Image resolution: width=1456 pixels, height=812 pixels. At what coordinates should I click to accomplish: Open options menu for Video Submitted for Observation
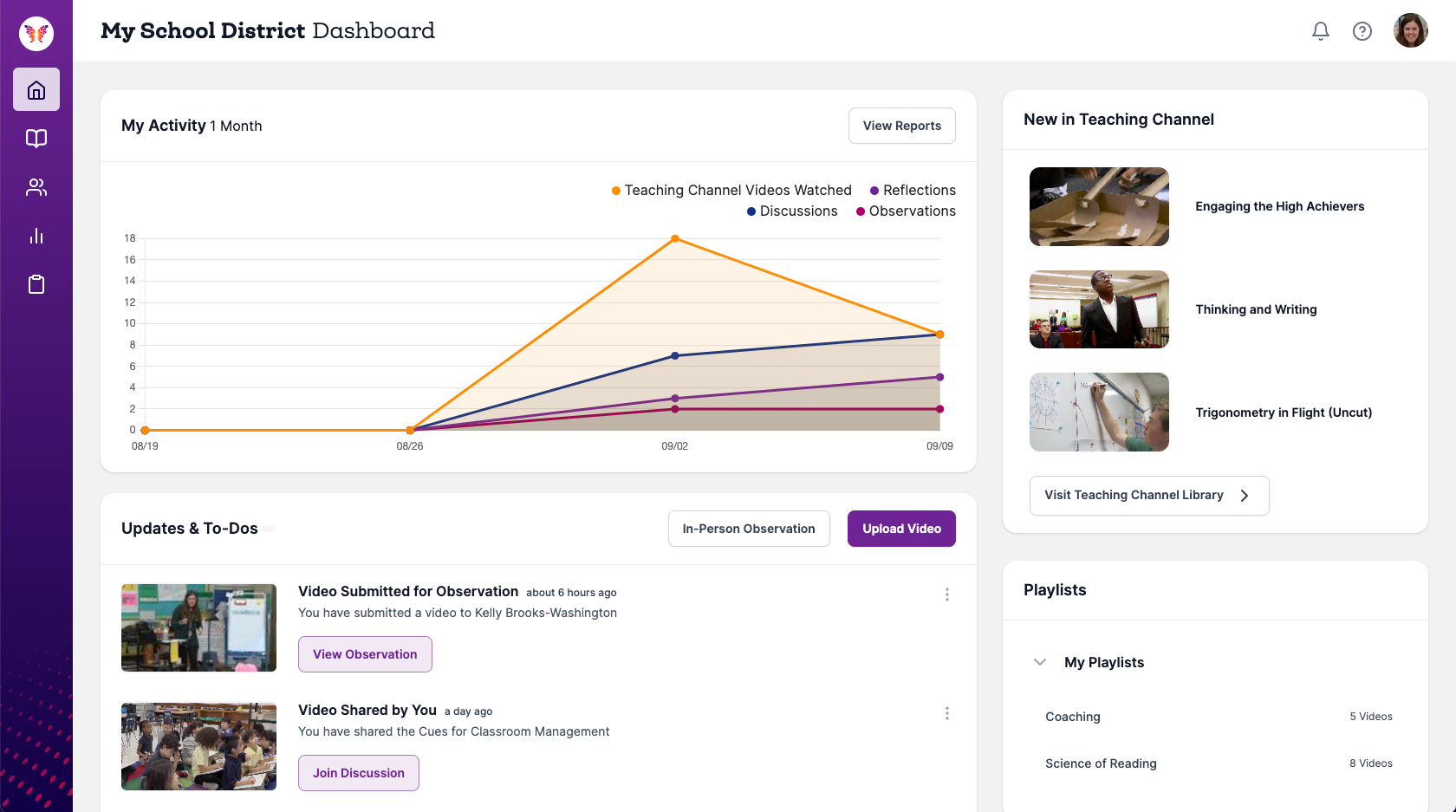tap(946, 594)
